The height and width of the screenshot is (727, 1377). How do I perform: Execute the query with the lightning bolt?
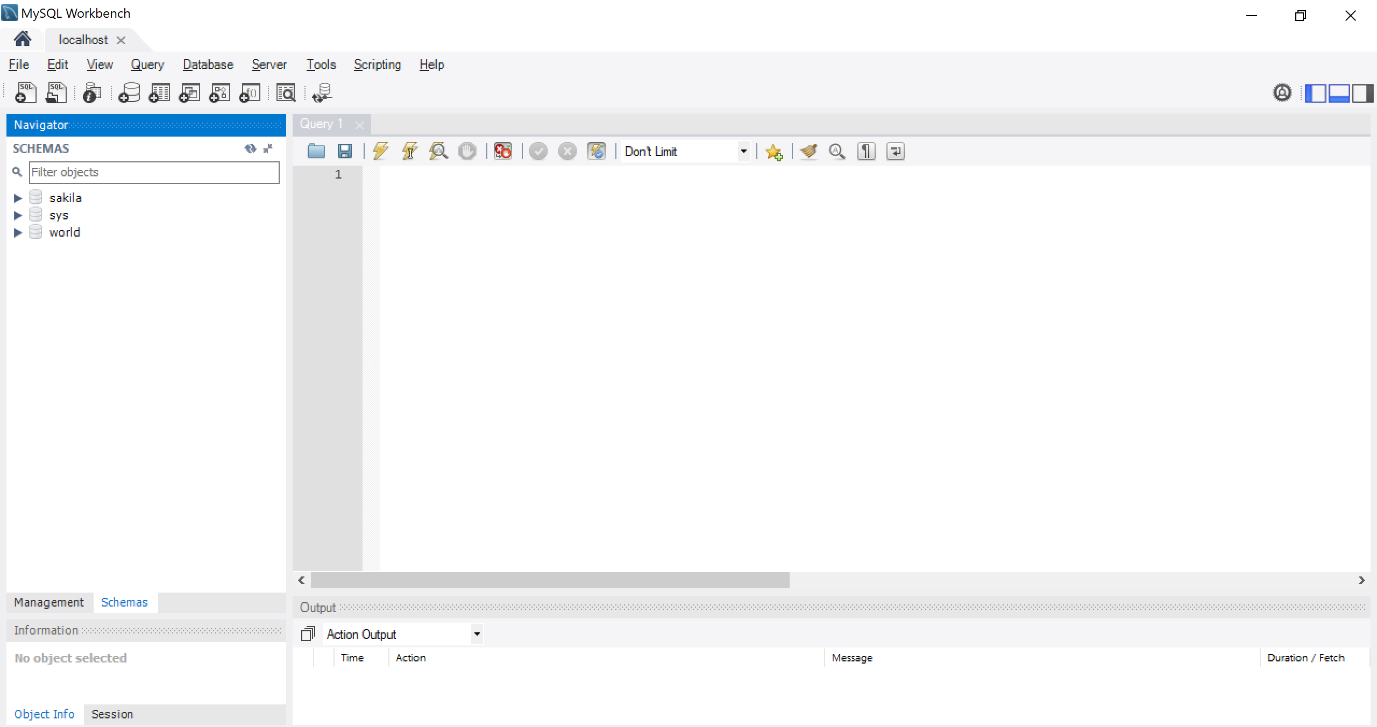[380, 151]
